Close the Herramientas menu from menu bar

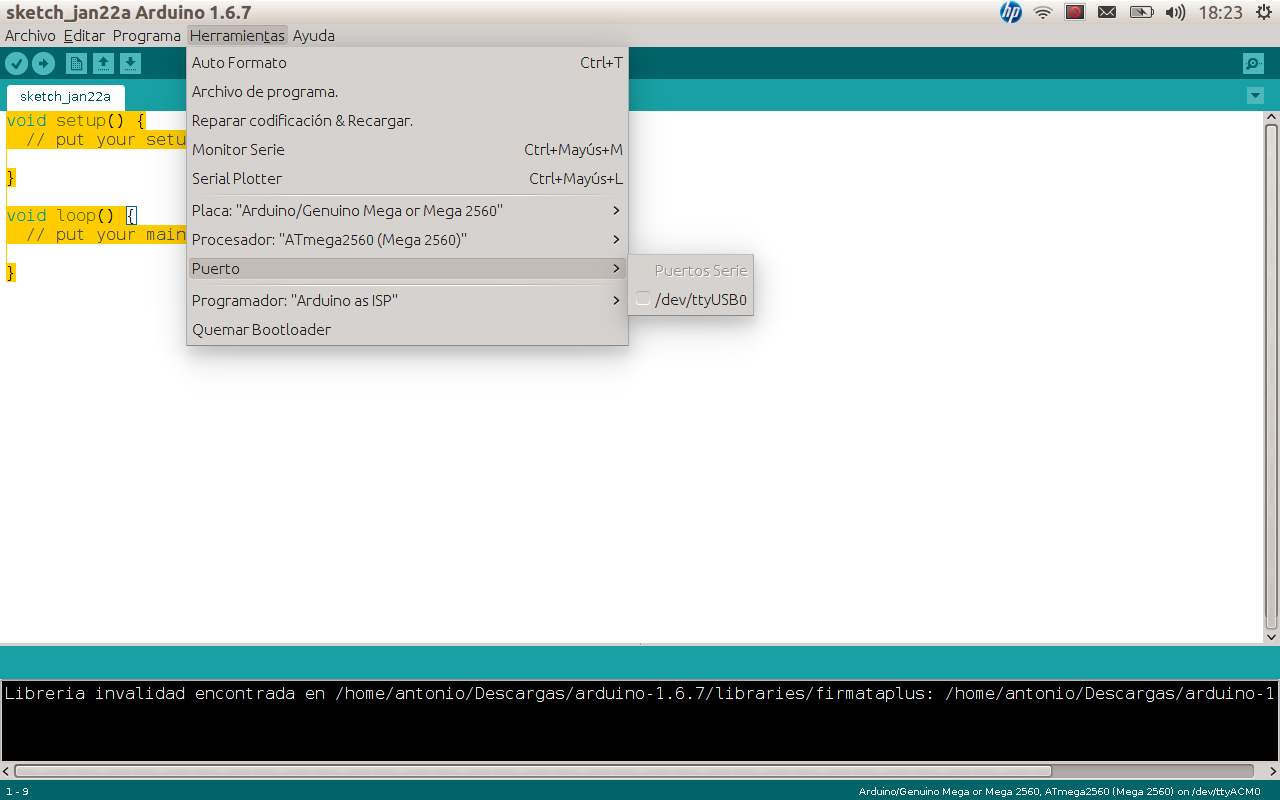(x=237, y=36)
